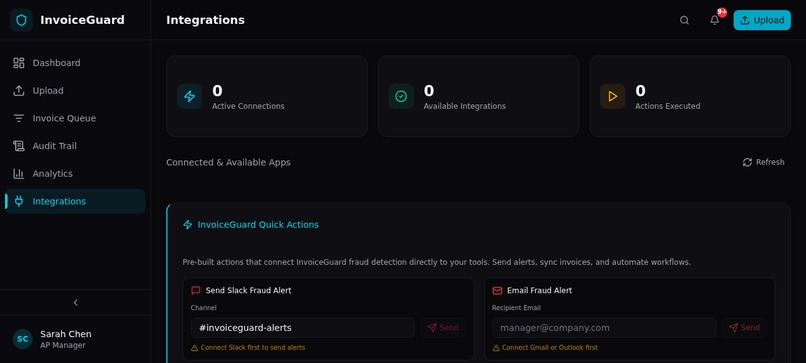This screenshot has height=363, width=806.
Task: Click the InvoiceGuard Quick Actions heading
Action: click(258, 225)
